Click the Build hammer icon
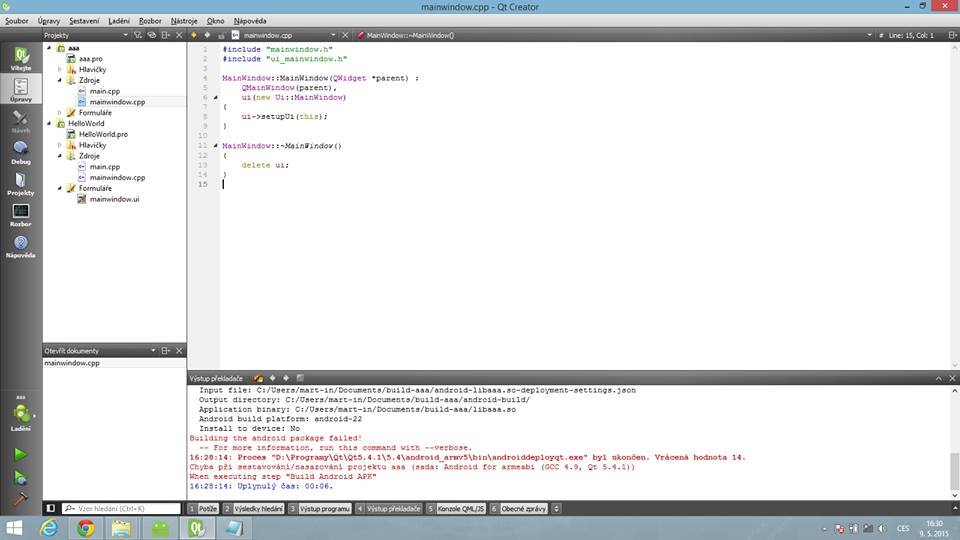This screenshot has height=540, width=960. (20, 499)
